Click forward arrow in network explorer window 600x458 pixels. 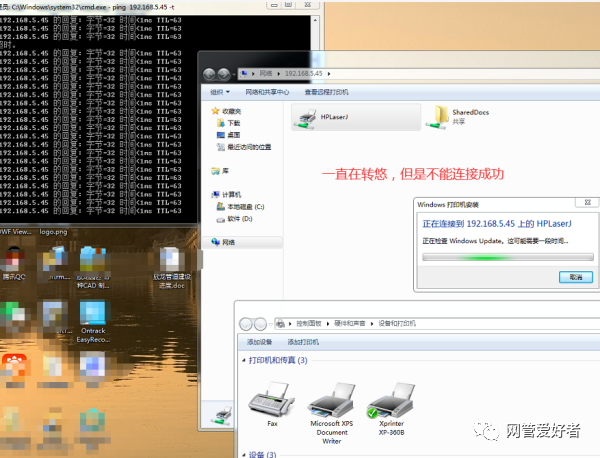[x=224, y=74]
